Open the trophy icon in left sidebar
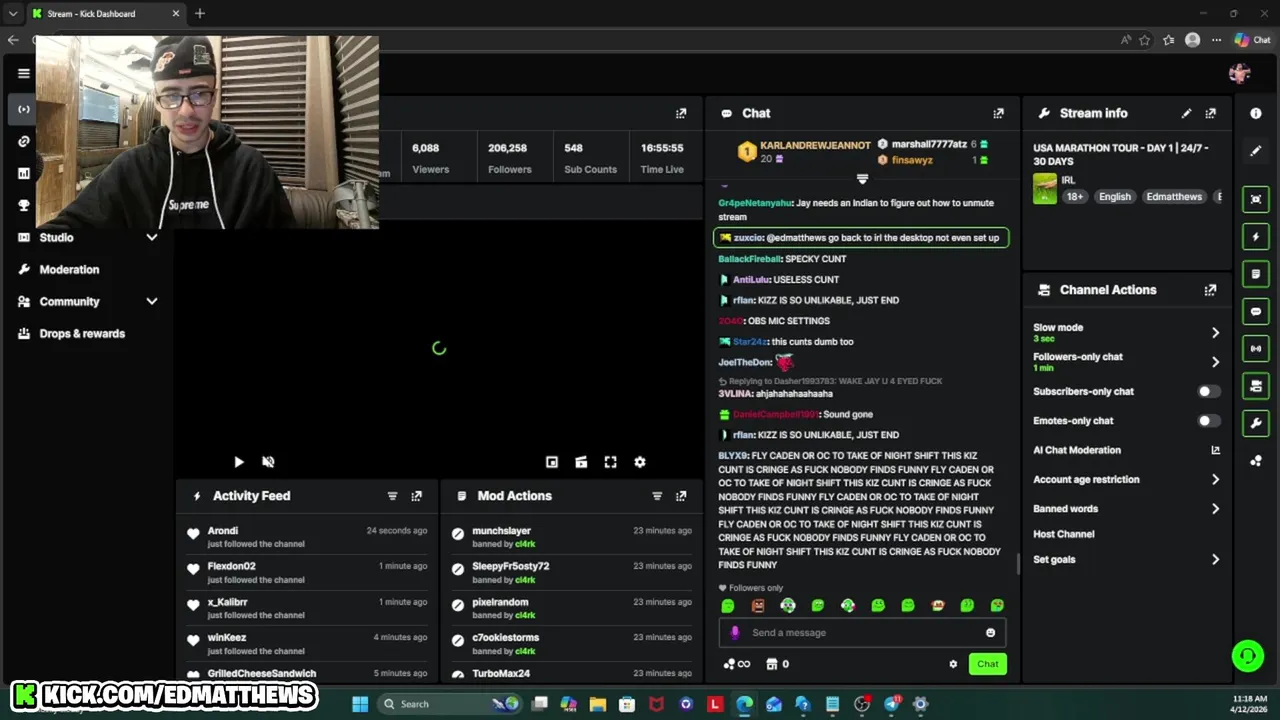Screen dimensions: 1280x720 [x=24, y=205]
